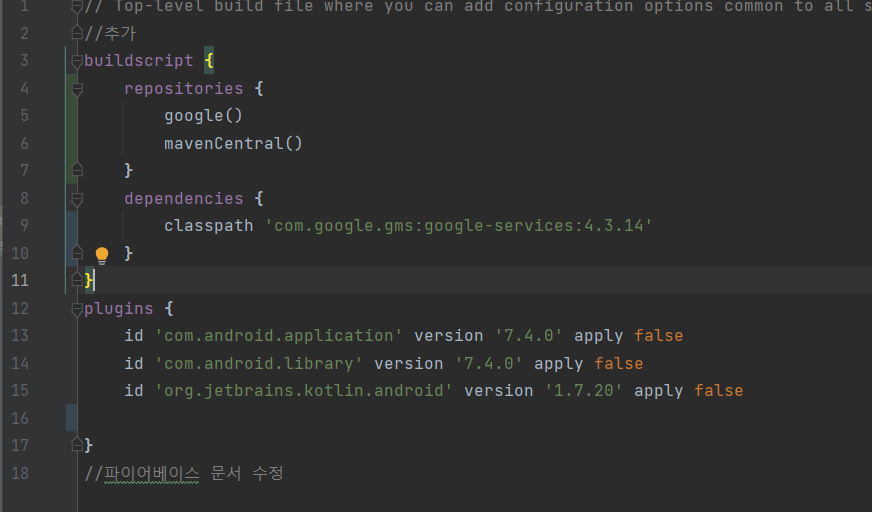This screenshot has height=512, width=872.
Task: Click the 'org.jetbrains.kotlin.android' string
Action: click(x=303, y=391)
